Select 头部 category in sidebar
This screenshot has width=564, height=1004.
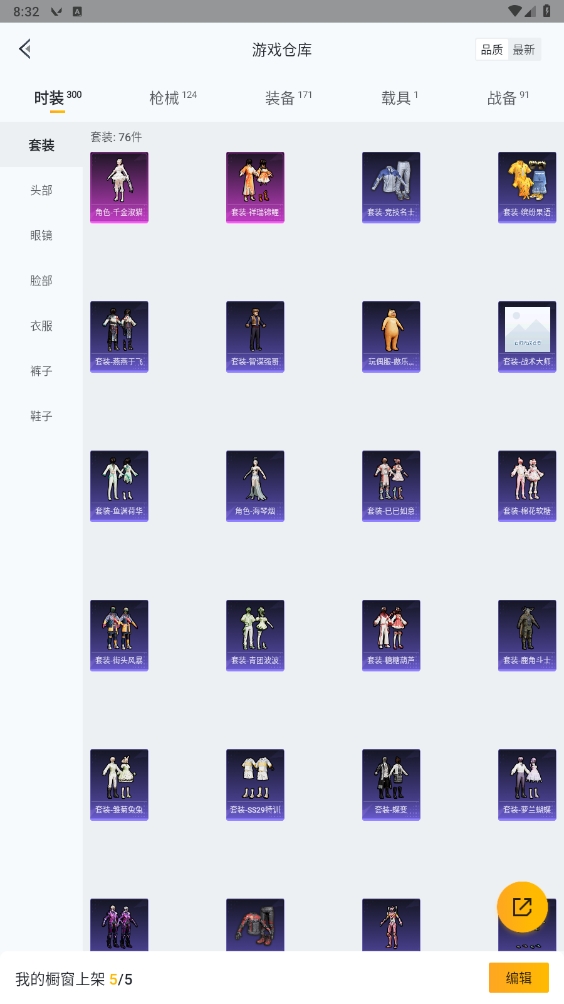(x=42, y=190)
